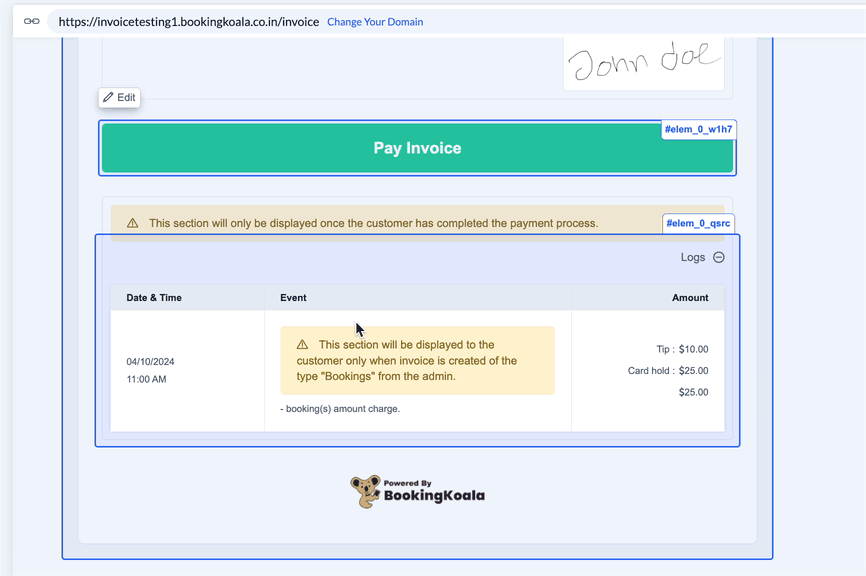Click the warning triangle in the Bookings notice

[302, 345]
